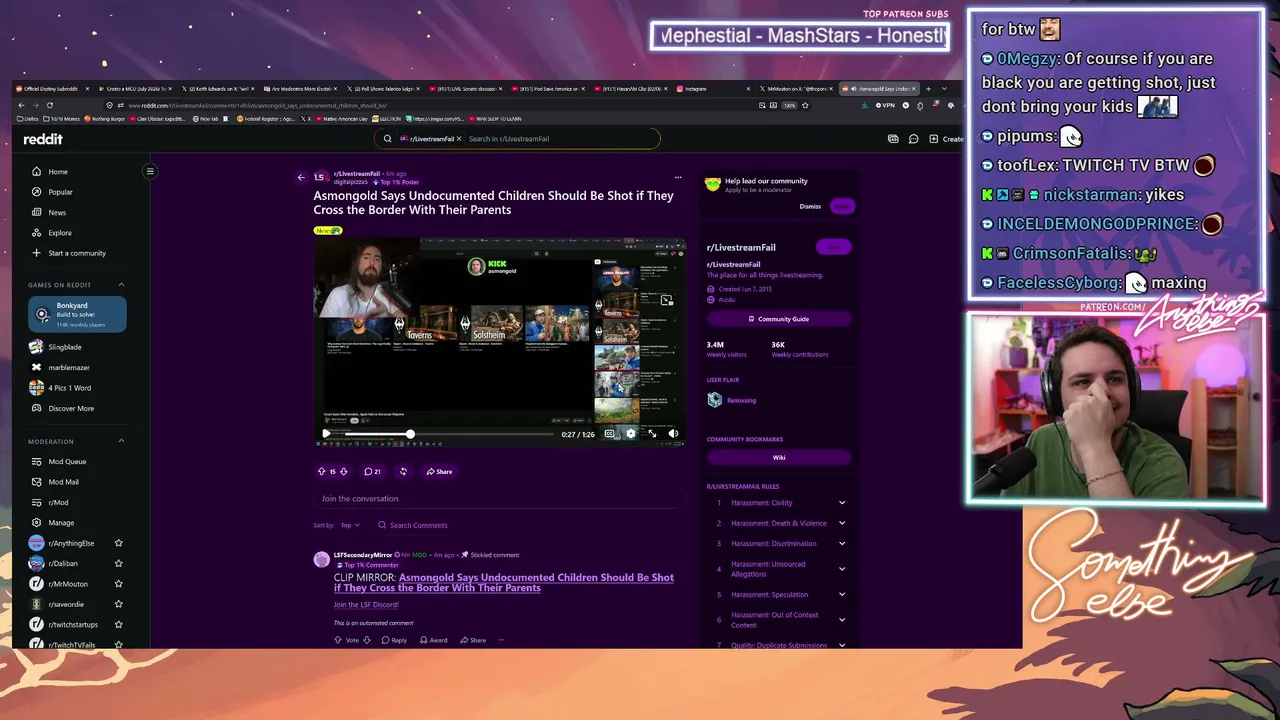Open Reddit chat icon in header
The width and height of the screenshot is (1280, 720).
click(x=913, y=139)
